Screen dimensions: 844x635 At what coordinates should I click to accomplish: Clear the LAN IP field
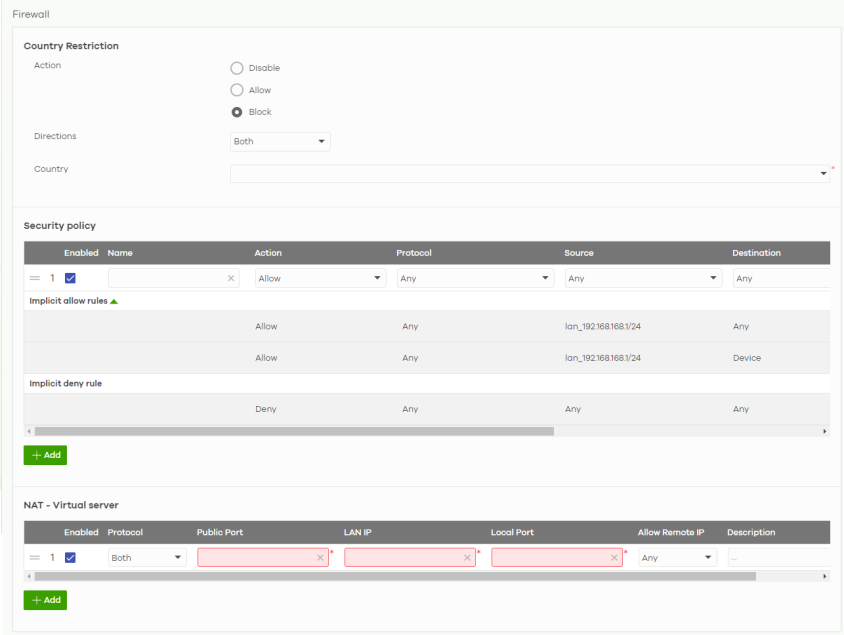(467, 558)
